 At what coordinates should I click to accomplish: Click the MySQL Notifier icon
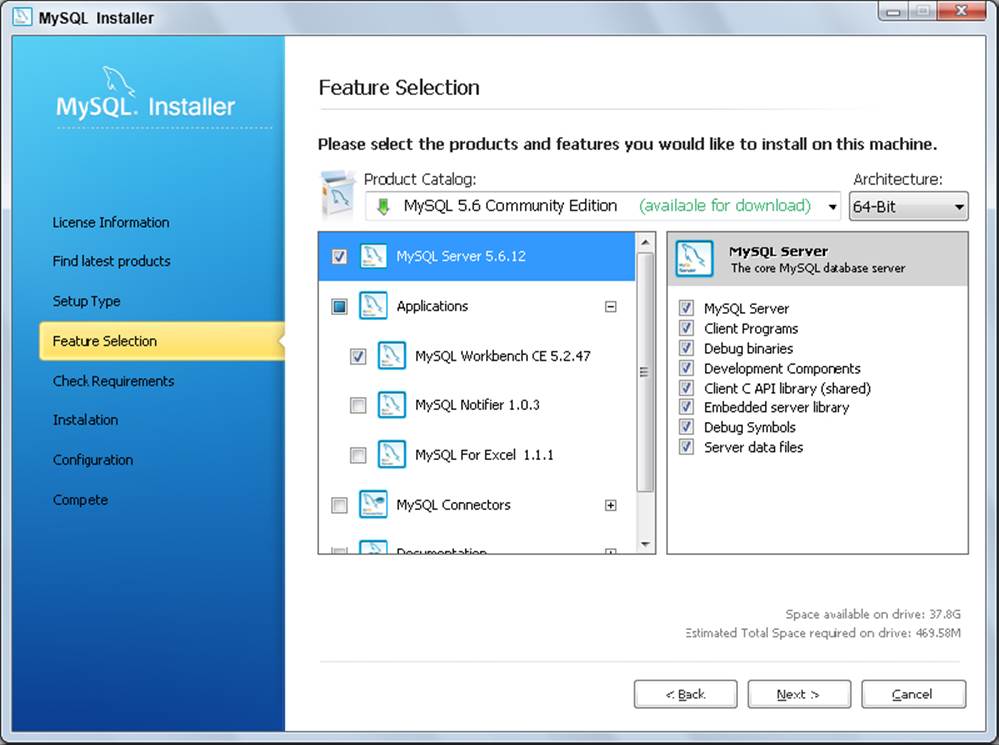[392, 405]
